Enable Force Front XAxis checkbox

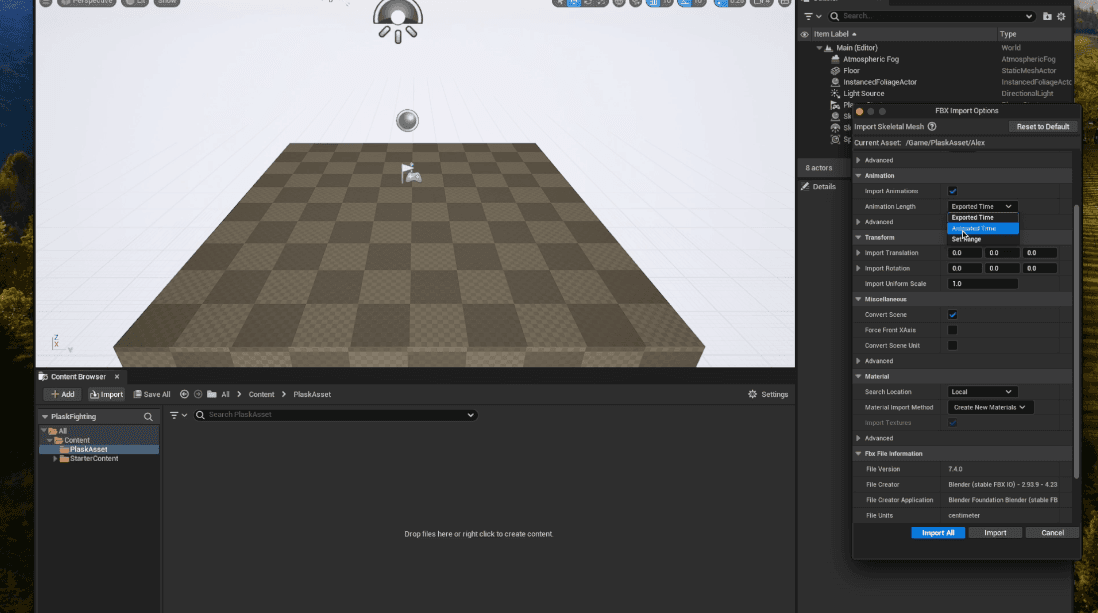[952, 330]
